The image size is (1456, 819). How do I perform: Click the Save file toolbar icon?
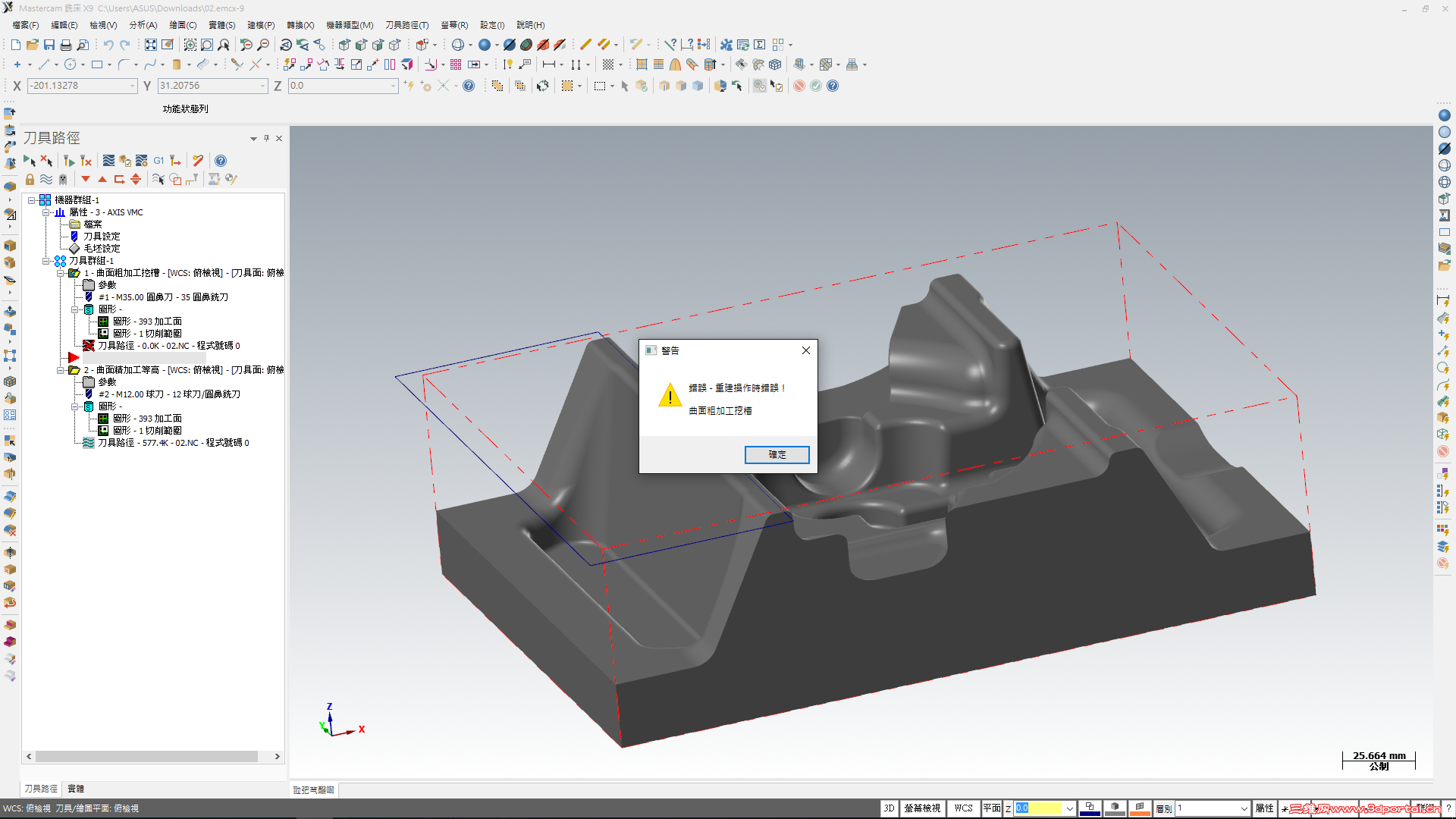[49, 45]
